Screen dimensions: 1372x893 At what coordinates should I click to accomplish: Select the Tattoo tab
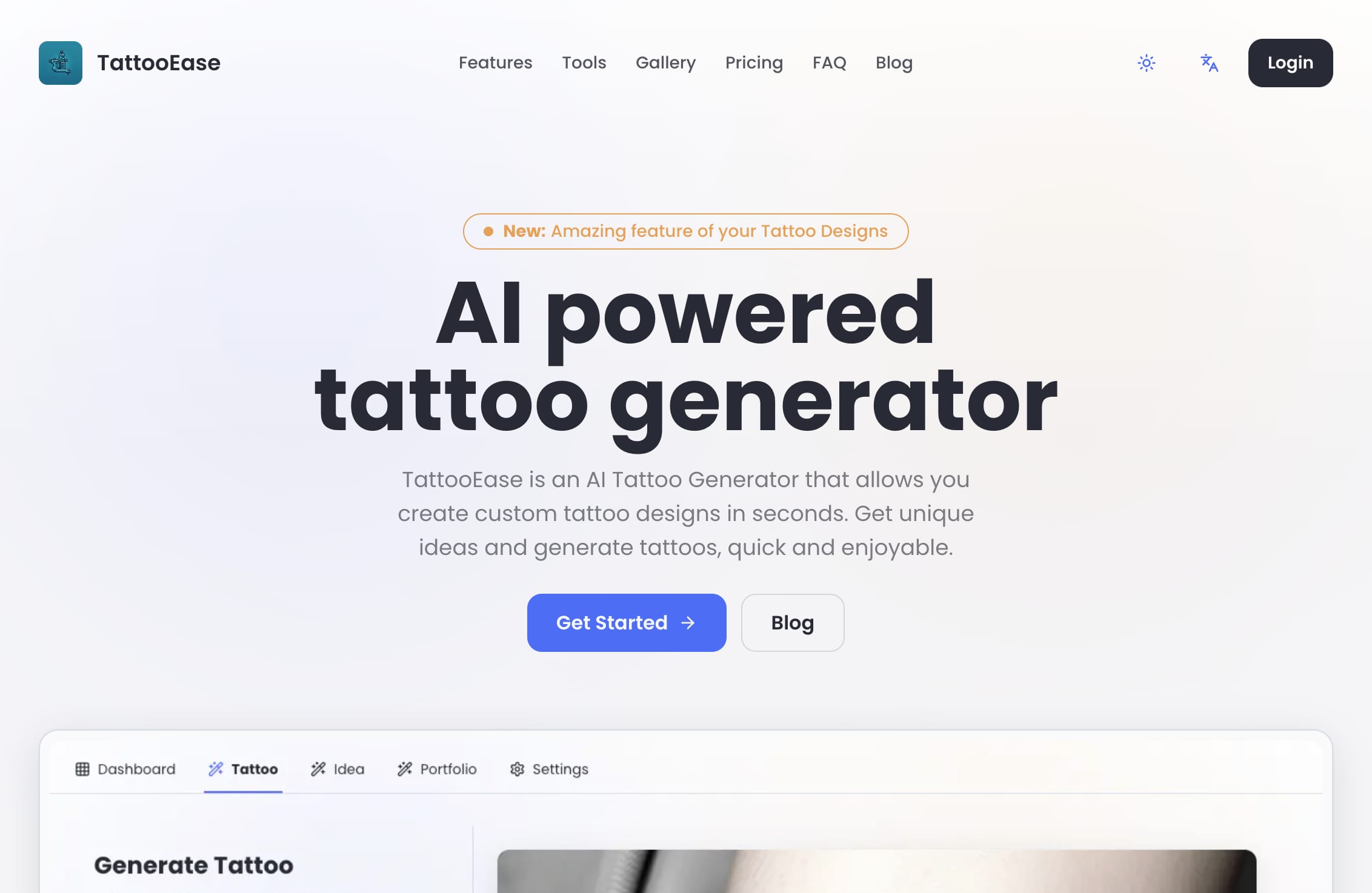pos(242,770)
